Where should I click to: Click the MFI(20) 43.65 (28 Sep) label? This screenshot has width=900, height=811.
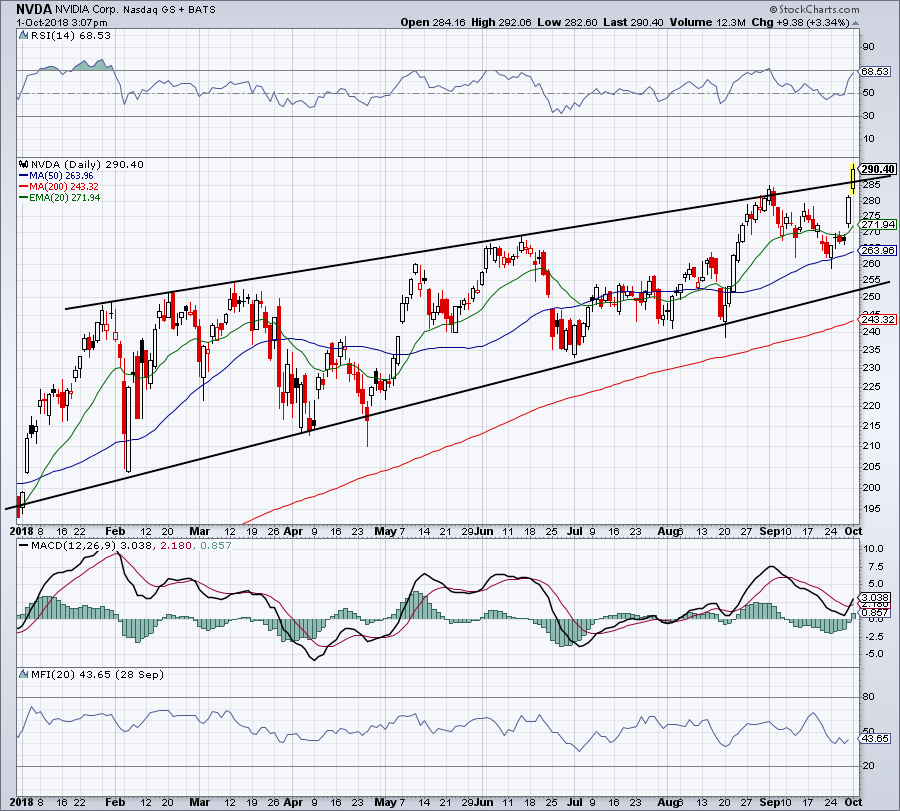click(x=97, y=675)
